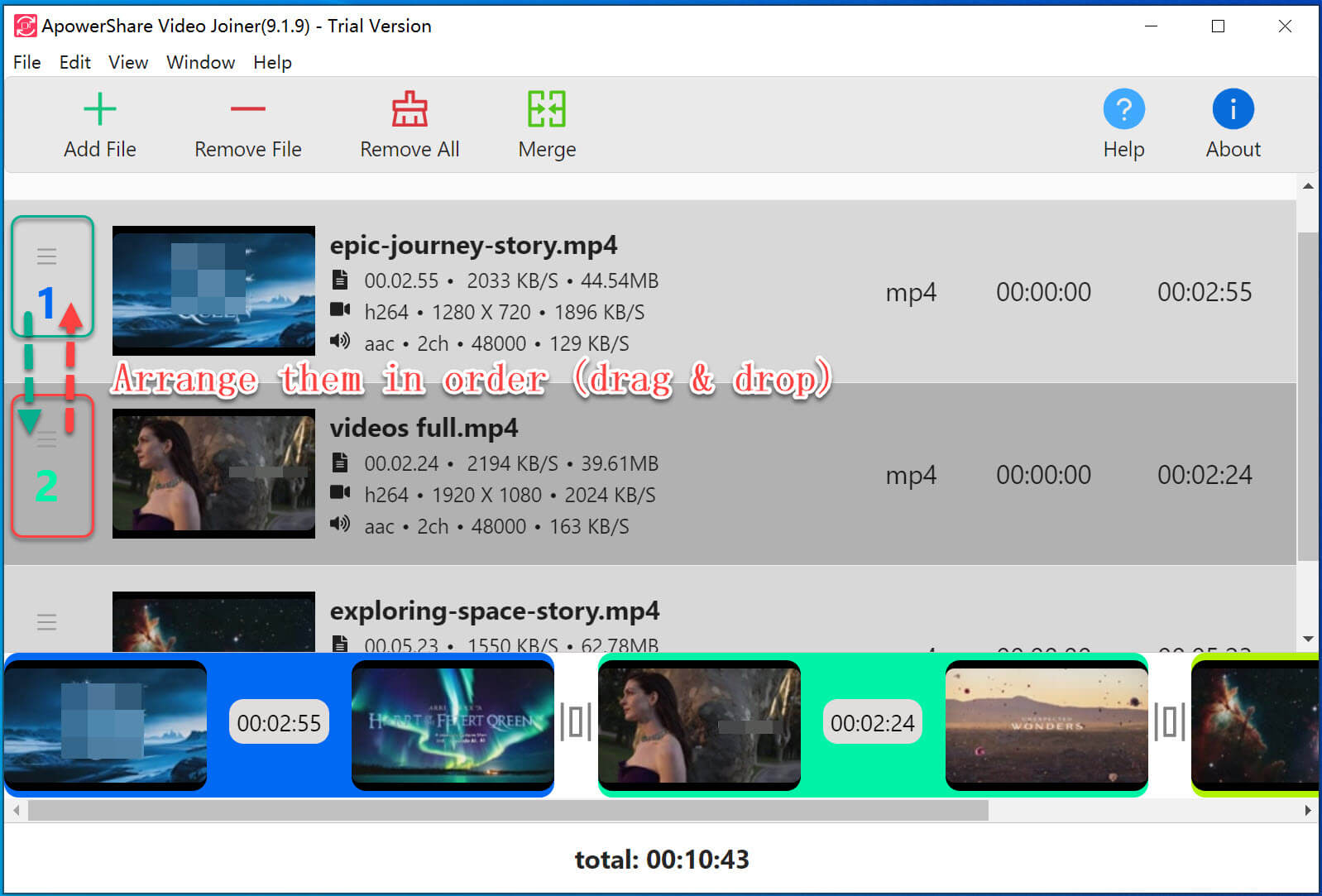Image resolution: width=1322 pixels, height=896 pixels.
Task: Click drag handle of epic-journey-story.mp4 row
Action: (x=47, y=256)
